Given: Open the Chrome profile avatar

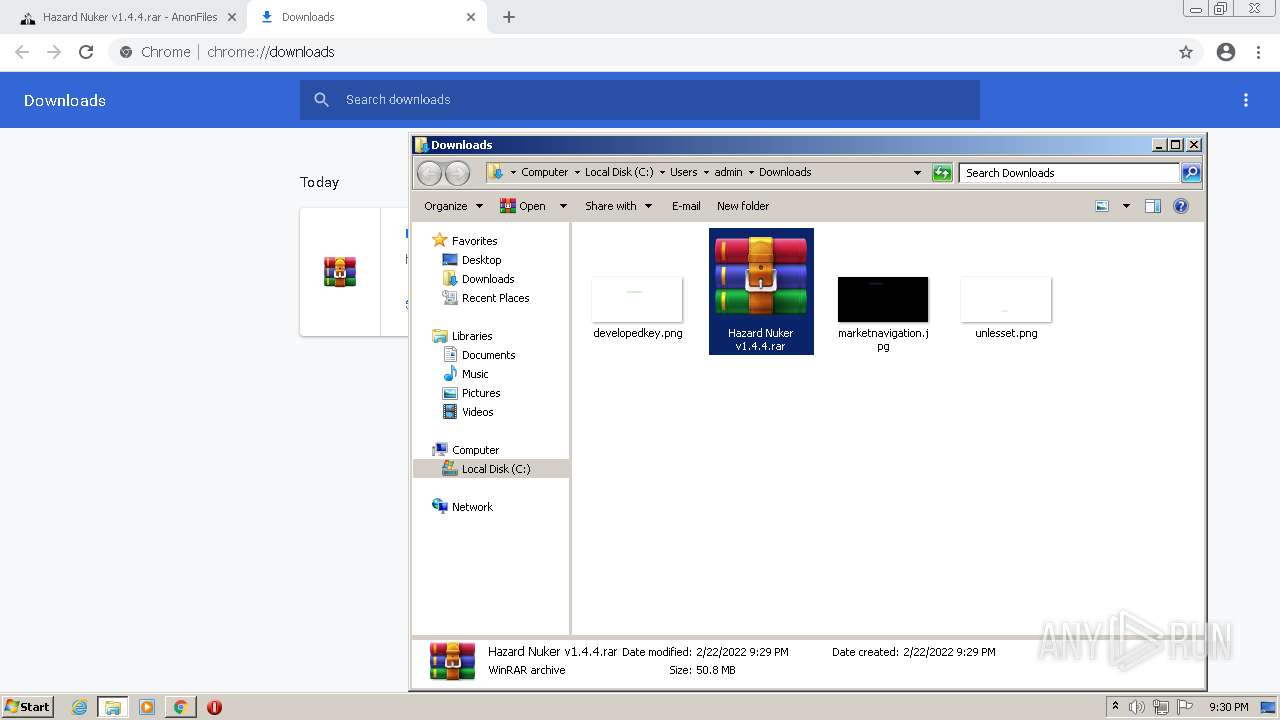Looking at the screenshot, I should [1226, 52].
